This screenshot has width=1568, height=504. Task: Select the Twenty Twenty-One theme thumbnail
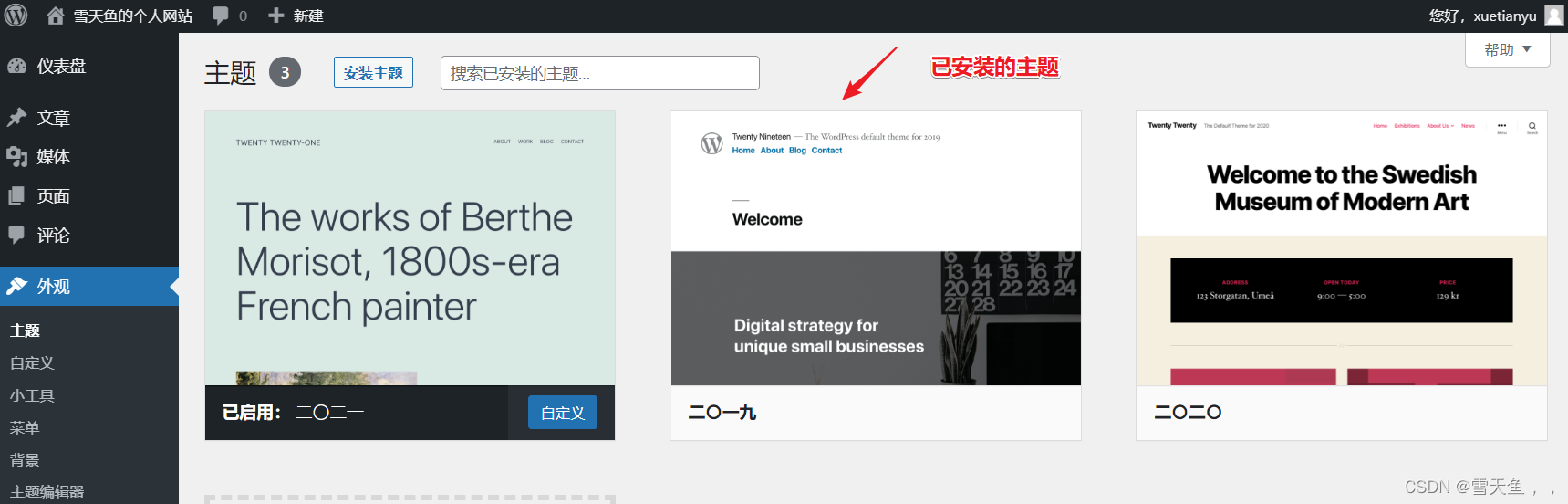(410, 248)
